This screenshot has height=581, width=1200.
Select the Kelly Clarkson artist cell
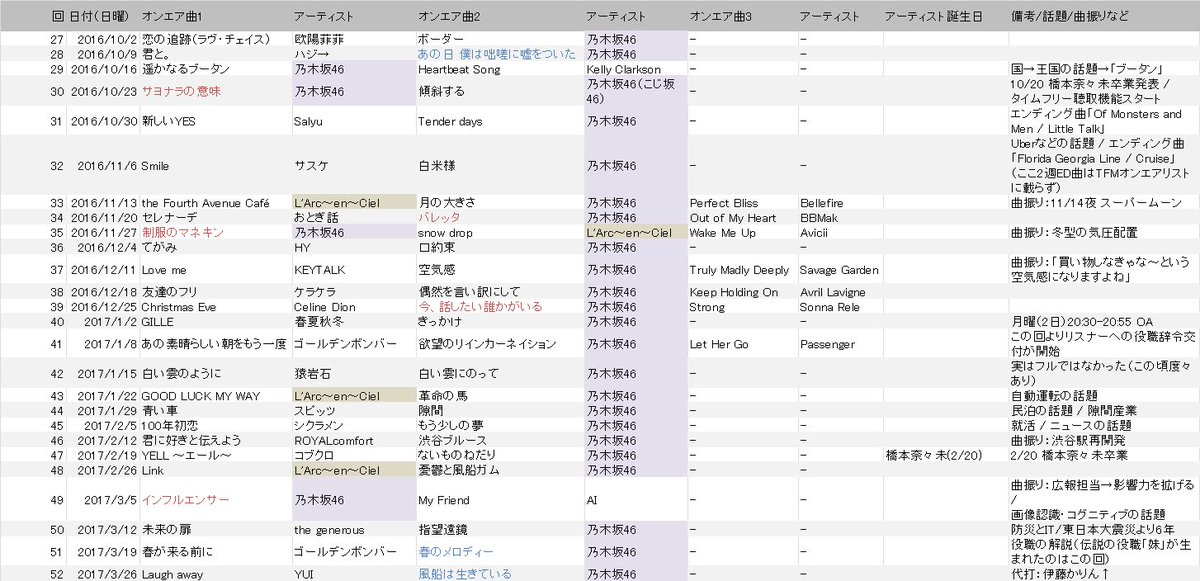[x=624, y=69]
